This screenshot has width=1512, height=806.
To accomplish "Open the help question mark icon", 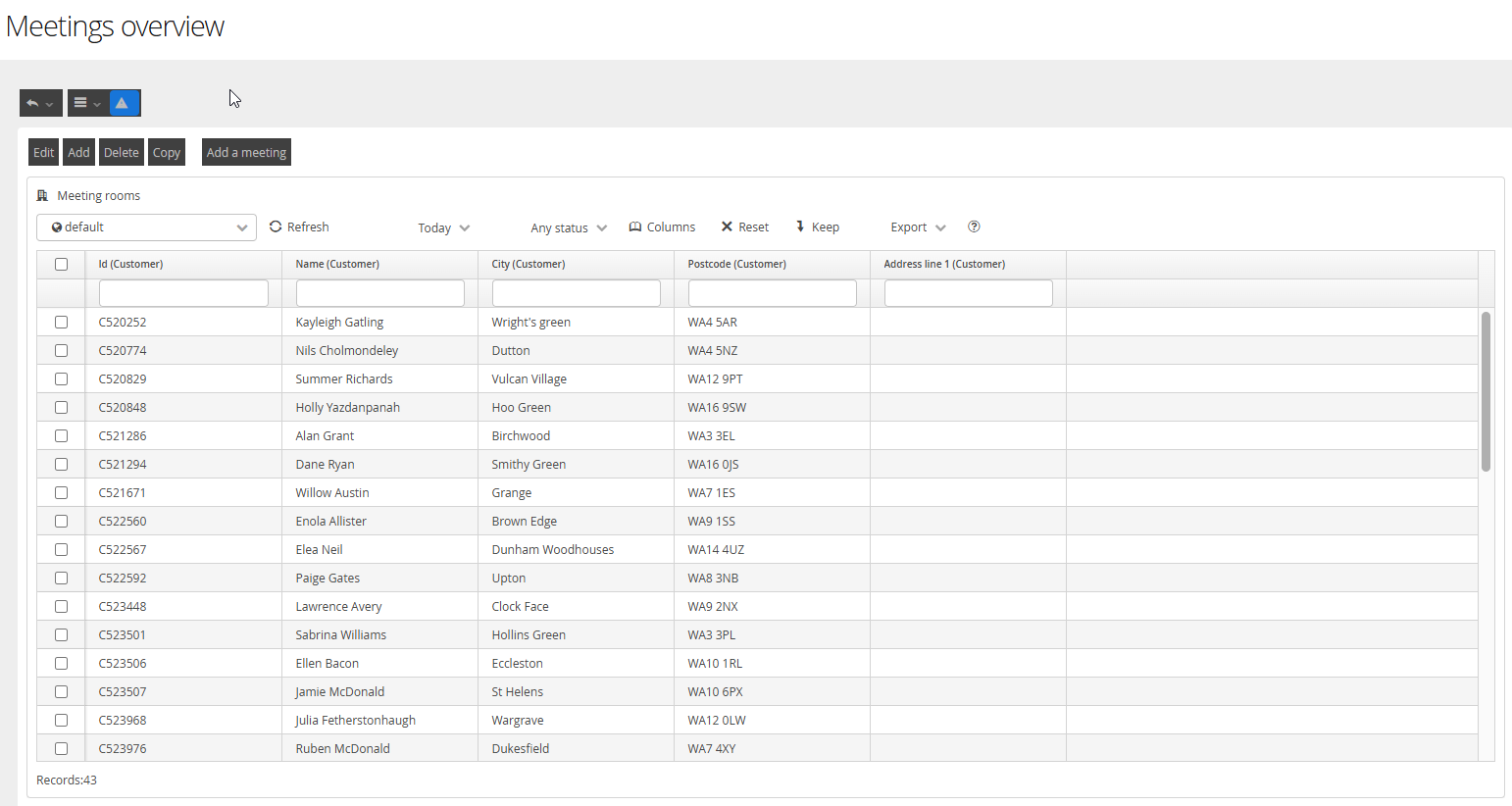I will pos(974,227).
